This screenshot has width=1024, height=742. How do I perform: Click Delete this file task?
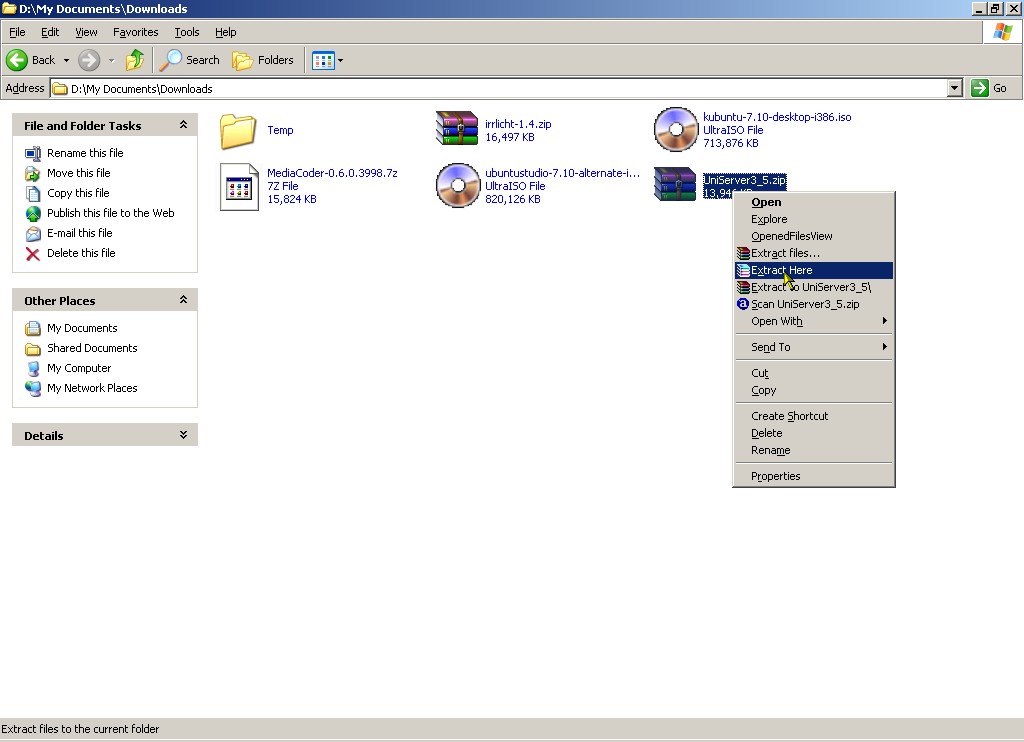[x=81, y=253]
